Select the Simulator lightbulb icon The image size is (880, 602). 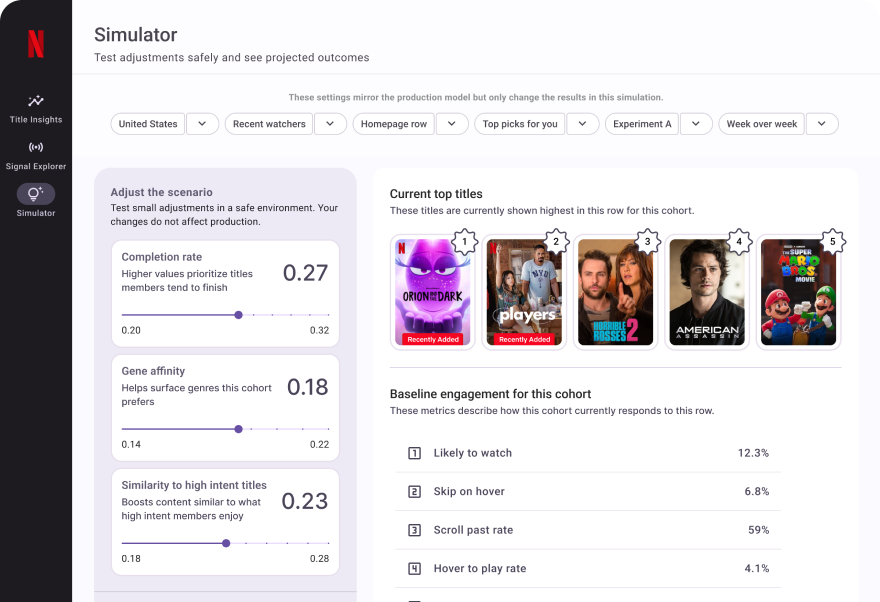coord(36,194)
